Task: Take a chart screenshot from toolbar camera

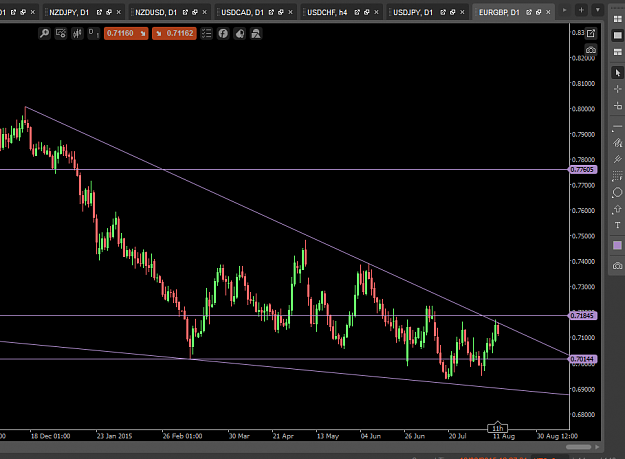Action: [x=617, y=266]
